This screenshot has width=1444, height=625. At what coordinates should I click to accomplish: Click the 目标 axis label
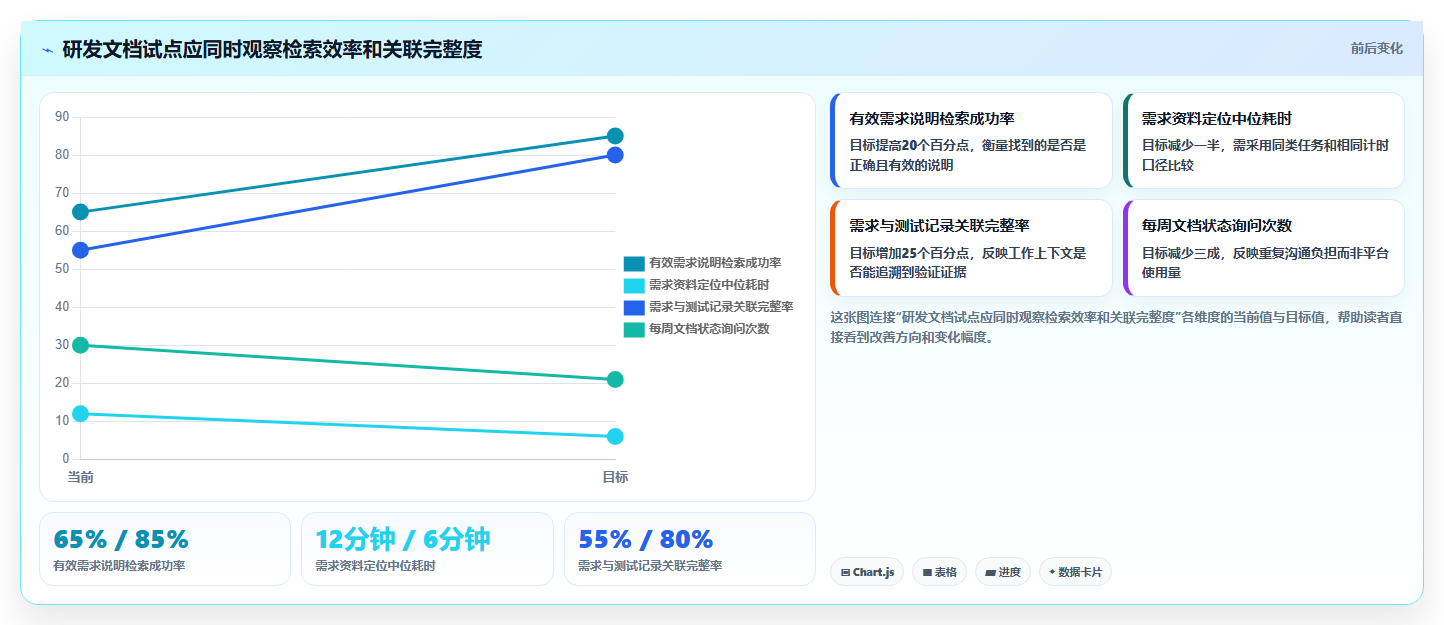coord(615,477)
